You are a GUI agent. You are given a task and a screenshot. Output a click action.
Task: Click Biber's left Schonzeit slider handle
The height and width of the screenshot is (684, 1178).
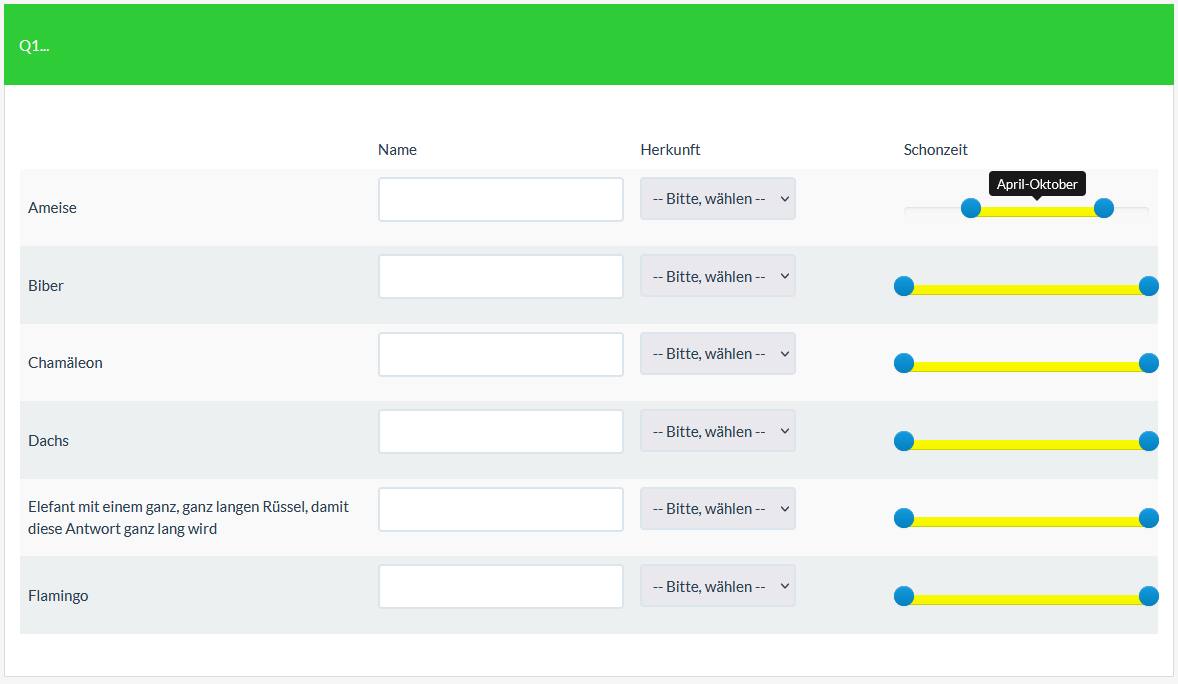pyautogui.click(x=904, y=286)
